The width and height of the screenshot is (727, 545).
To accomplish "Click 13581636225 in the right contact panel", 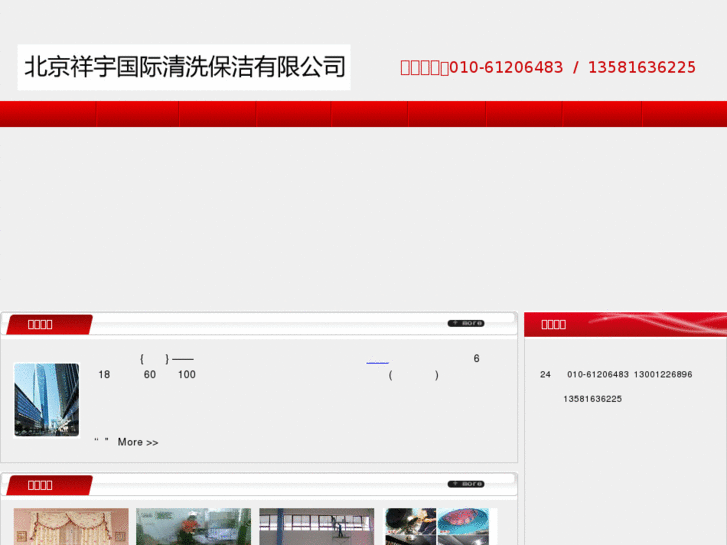I will point(593,399).
